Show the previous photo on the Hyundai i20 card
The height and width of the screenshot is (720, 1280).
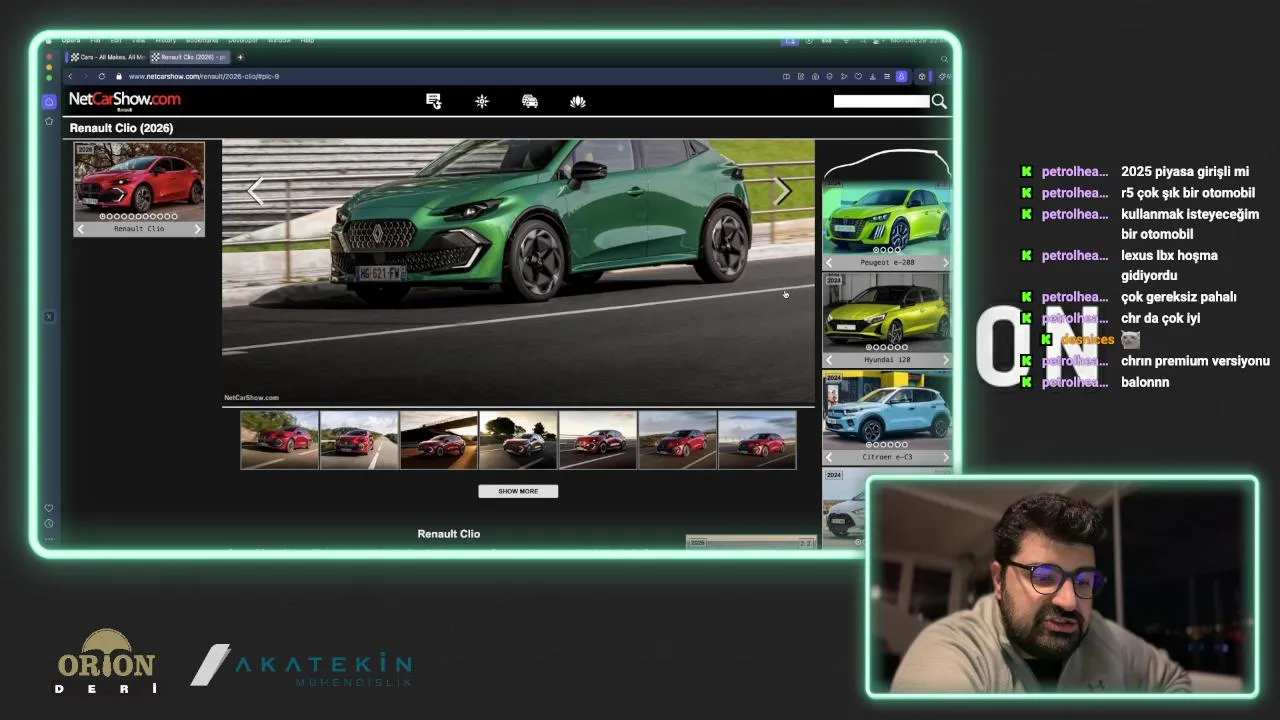tap(828, 360)
